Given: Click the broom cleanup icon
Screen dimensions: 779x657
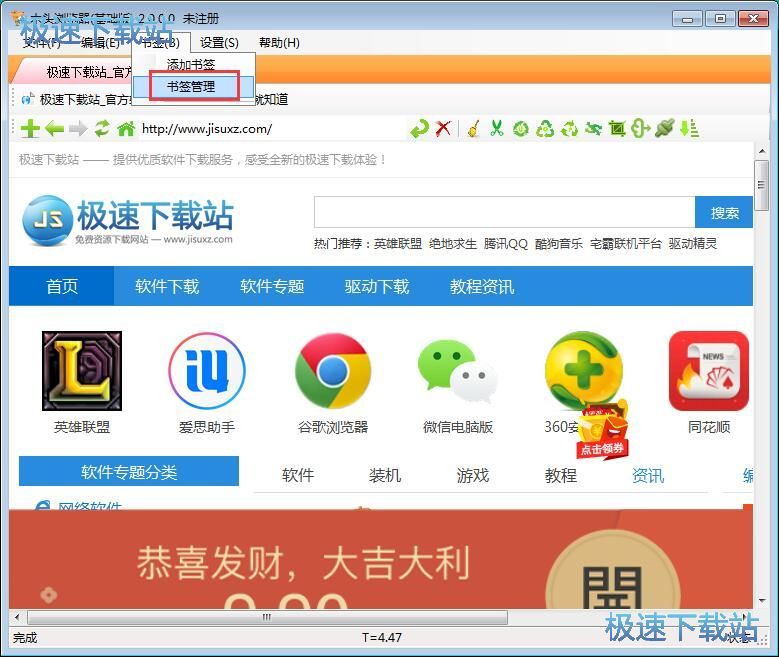Looking at the screenshot, I should [x=473, y=129].
